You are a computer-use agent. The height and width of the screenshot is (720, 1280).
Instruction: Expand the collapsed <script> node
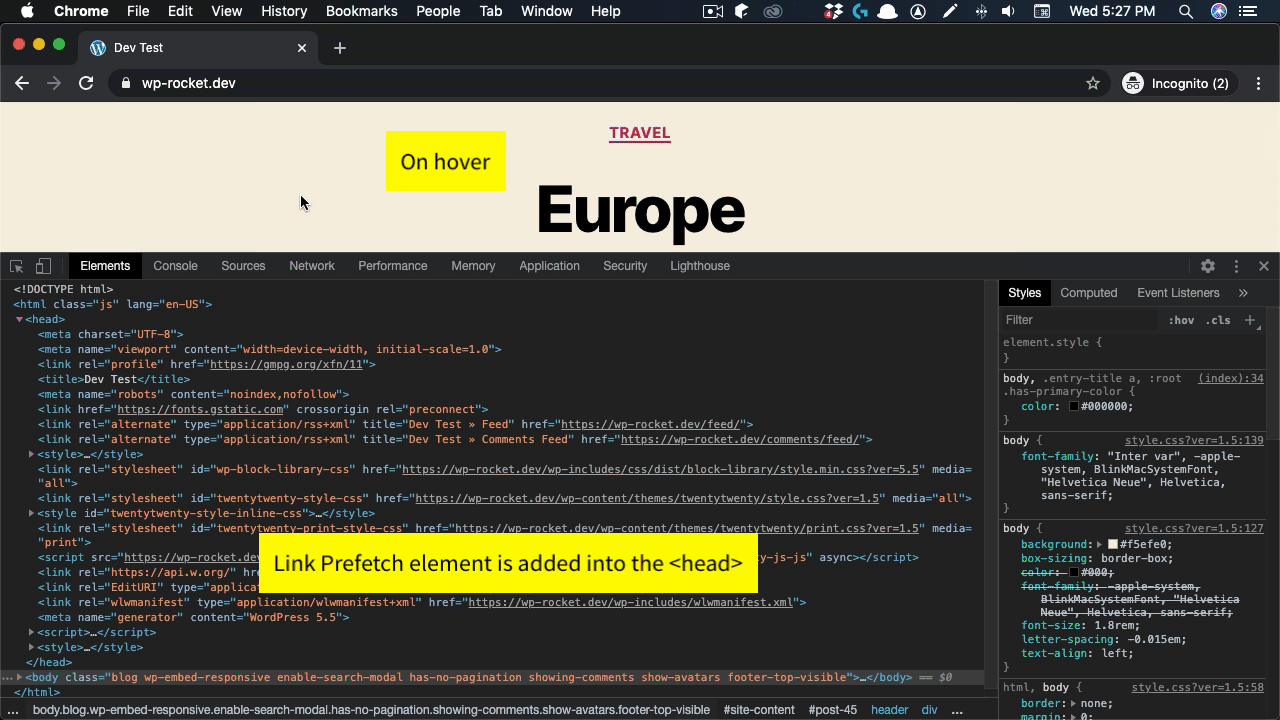coord(31,632)
